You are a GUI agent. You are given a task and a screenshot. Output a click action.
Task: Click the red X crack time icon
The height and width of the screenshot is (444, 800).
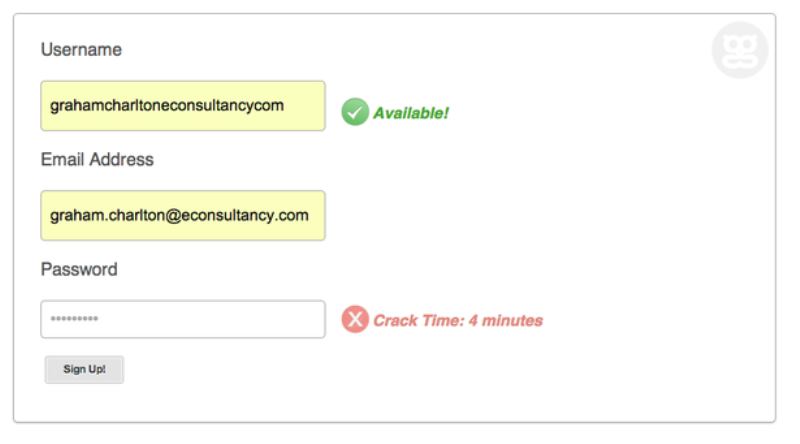tap(355, 319)
